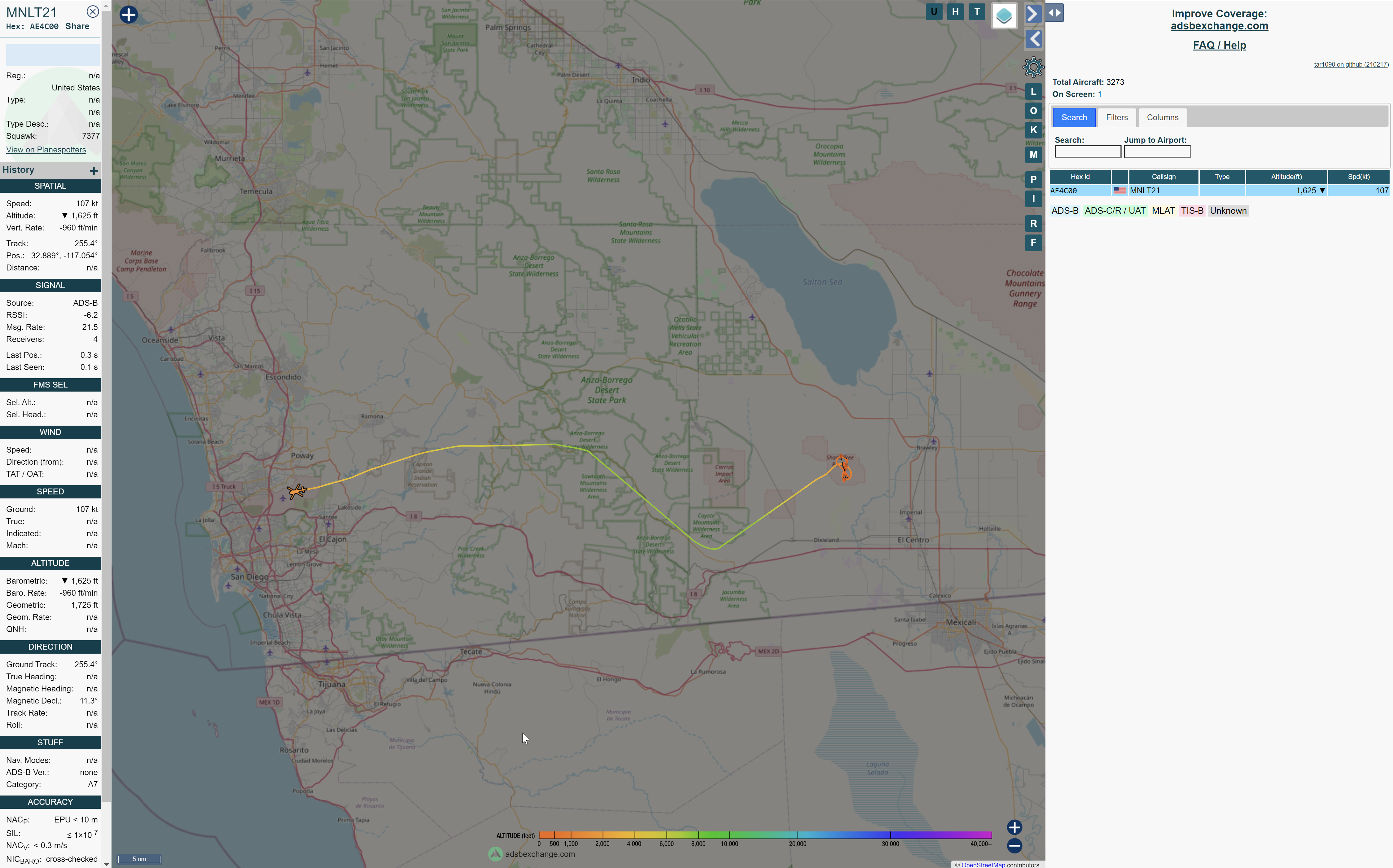Close the MNLT21 aircraft info panel

tap(92, 11)
